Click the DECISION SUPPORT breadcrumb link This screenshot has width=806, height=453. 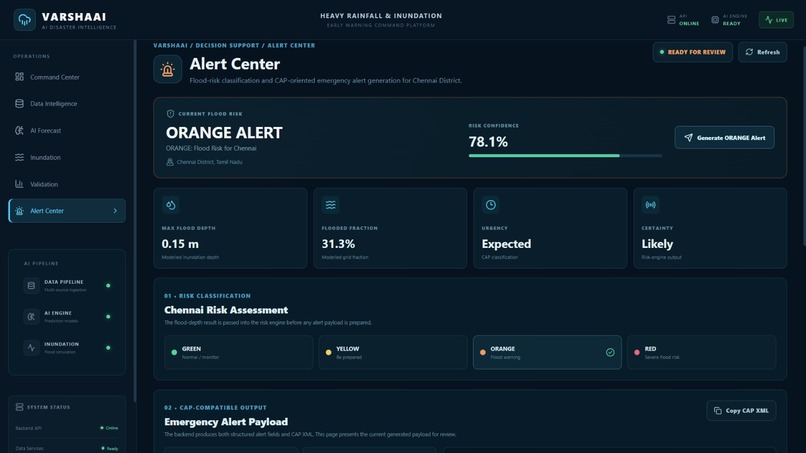tap(227, 45)
